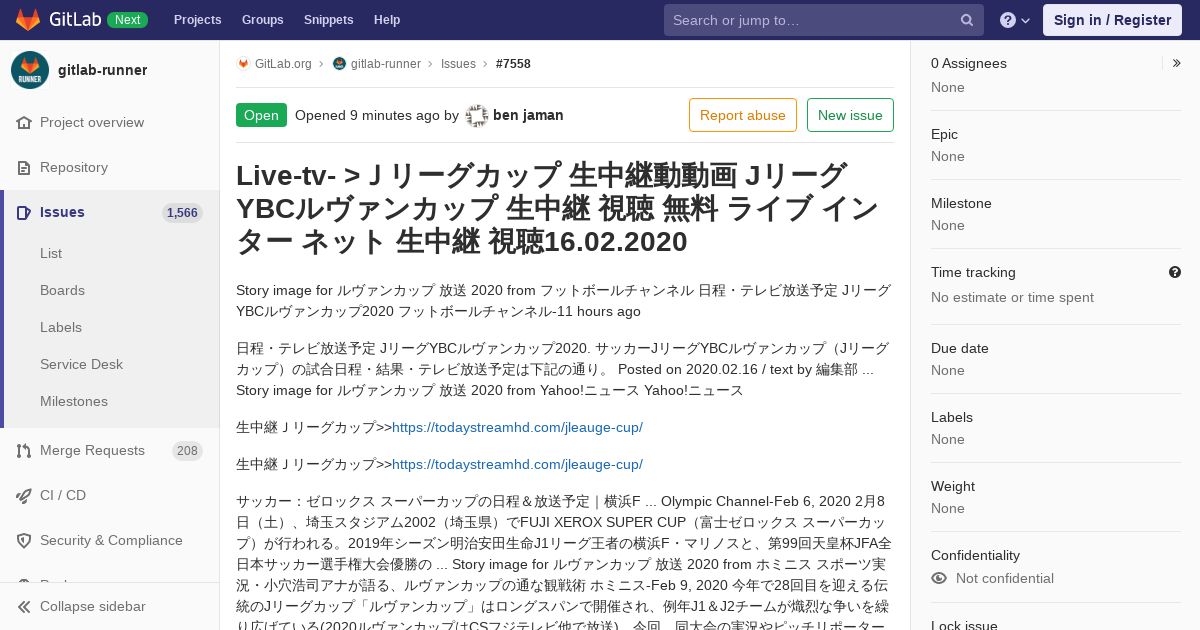Click the Issues sidebar icon
This screenshot has width=1200, height=630.
tap(24, 212)
